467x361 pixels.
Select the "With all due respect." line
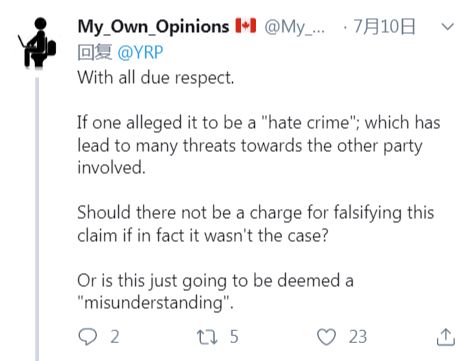(x=156, y=78)
